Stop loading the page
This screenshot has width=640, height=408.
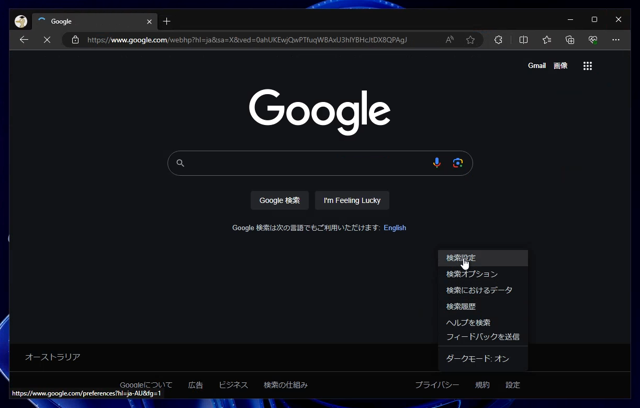(47, 40)
